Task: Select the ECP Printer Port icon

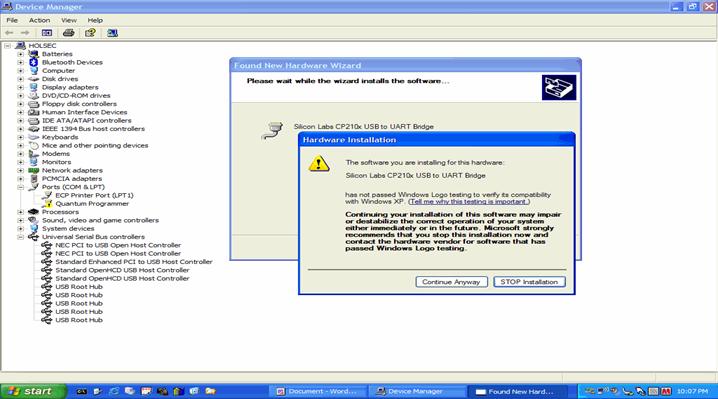Action: coord(47,195)
